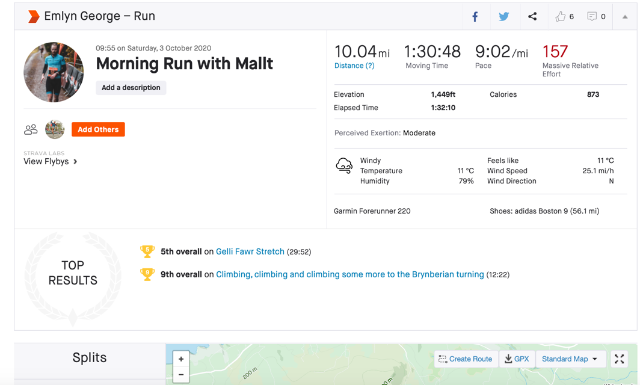This screenshot has height=385, width=640.
Task: Open the tagged athlete's avatar
Action: tap(55, 129)
